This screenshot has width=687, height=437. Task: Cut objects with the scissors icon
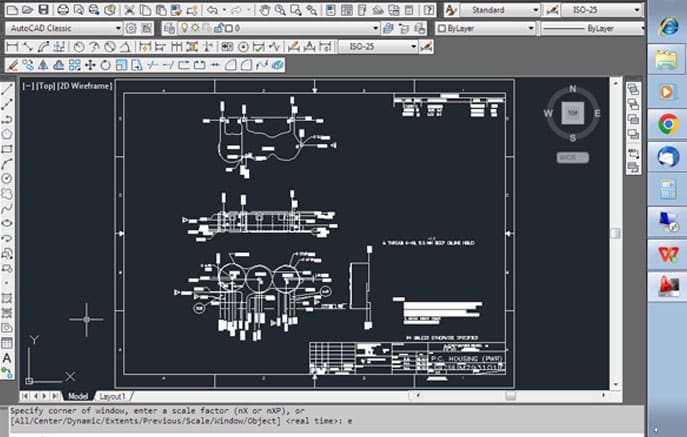[x=129, y=10]
